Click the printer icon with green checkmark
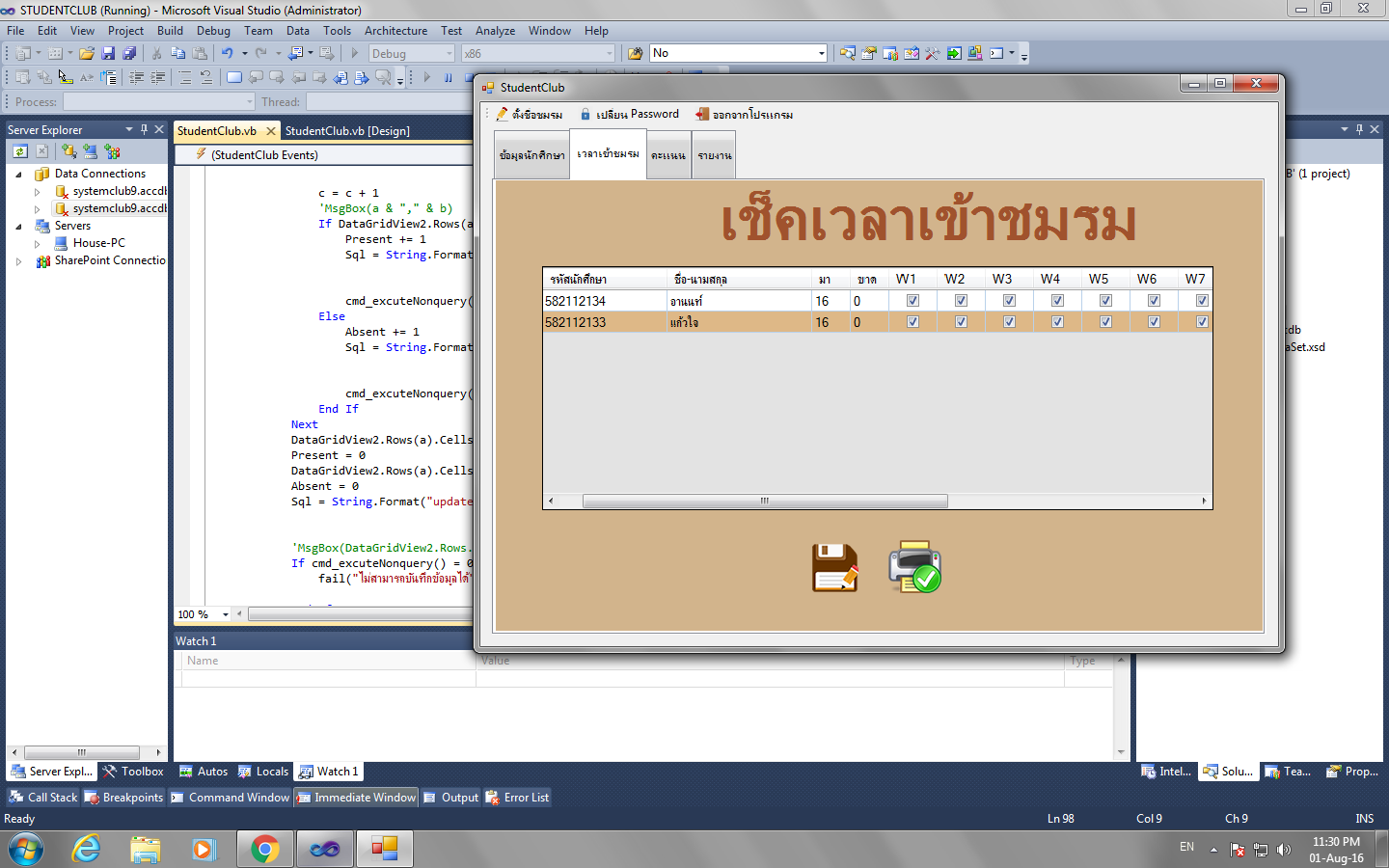 (914, 567)
